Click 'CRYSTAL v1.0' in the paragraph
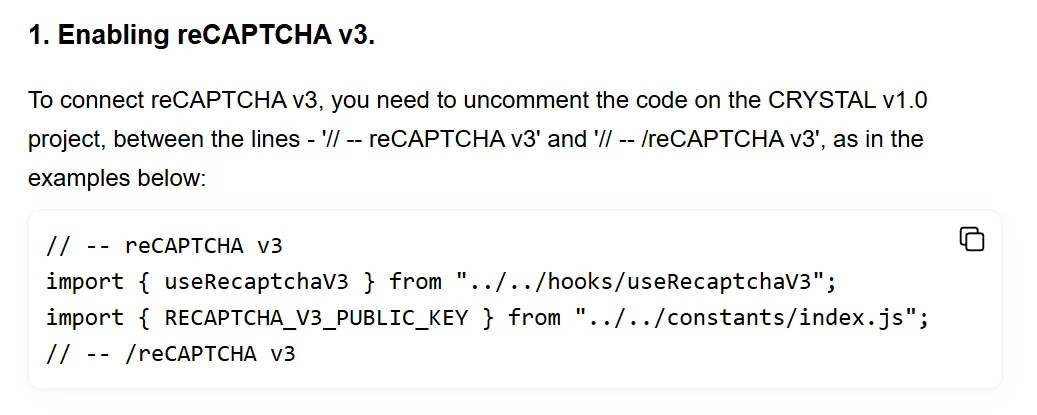Screen dimensions: 1037x415 click(847, 100)
